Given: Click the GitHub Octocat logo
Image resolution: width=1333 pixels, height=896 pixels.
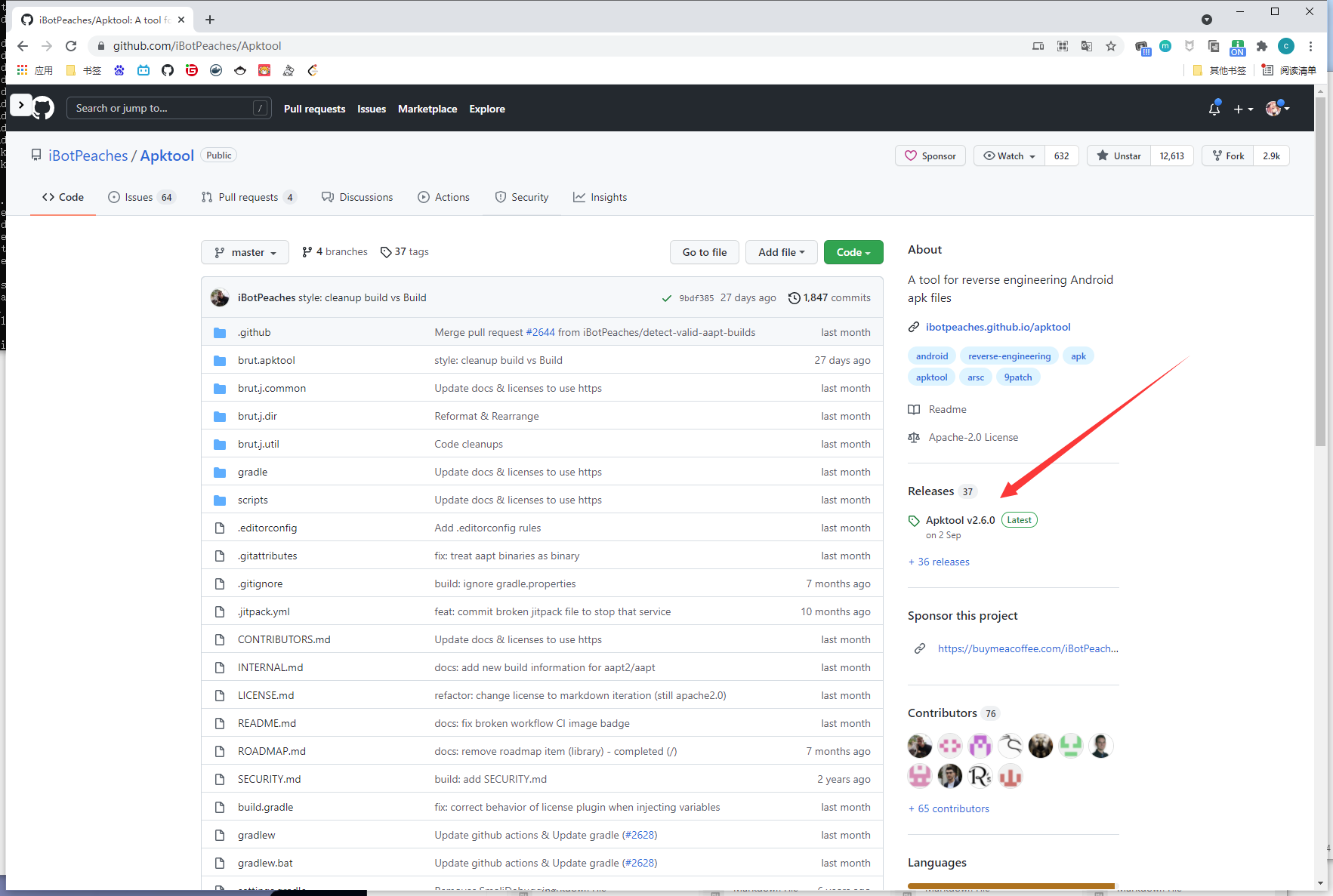Looking at the screenshot, I should point(43,108).
